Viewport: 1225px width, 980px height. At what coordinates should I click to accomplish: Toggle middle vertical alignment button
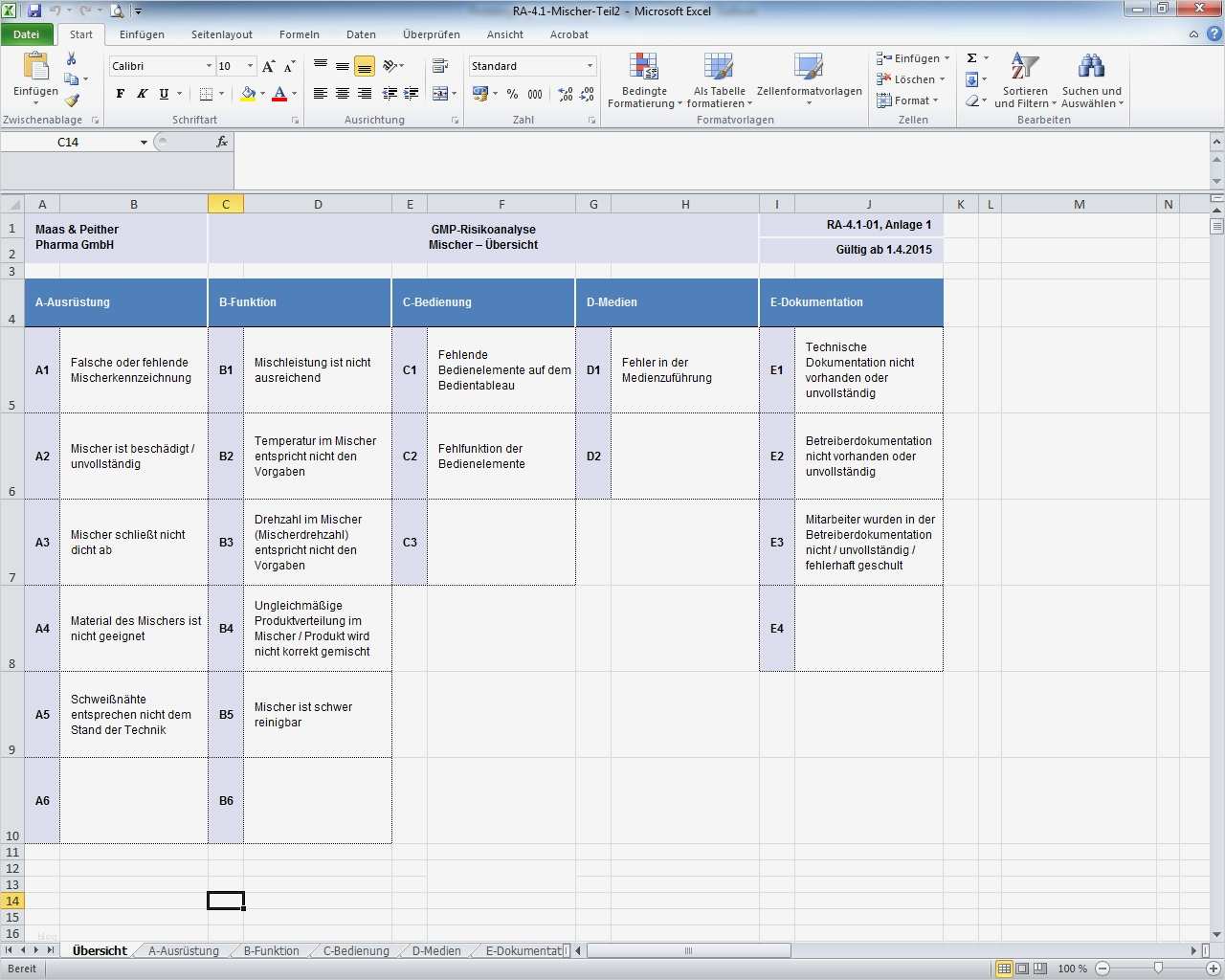click(x=343, y=66)
